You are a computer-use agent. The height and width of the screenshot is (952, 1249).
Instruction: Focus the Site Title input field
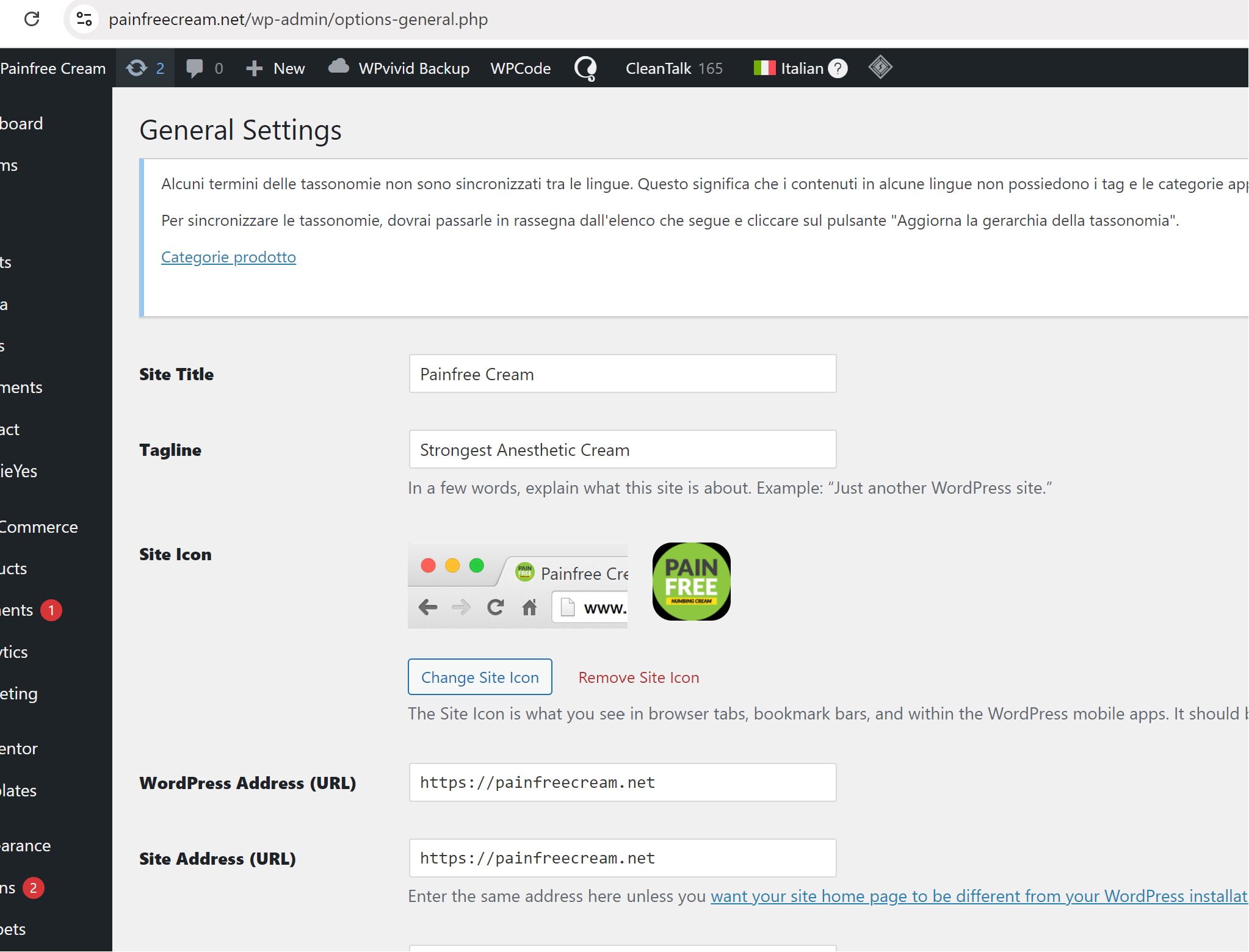[622, 373]
